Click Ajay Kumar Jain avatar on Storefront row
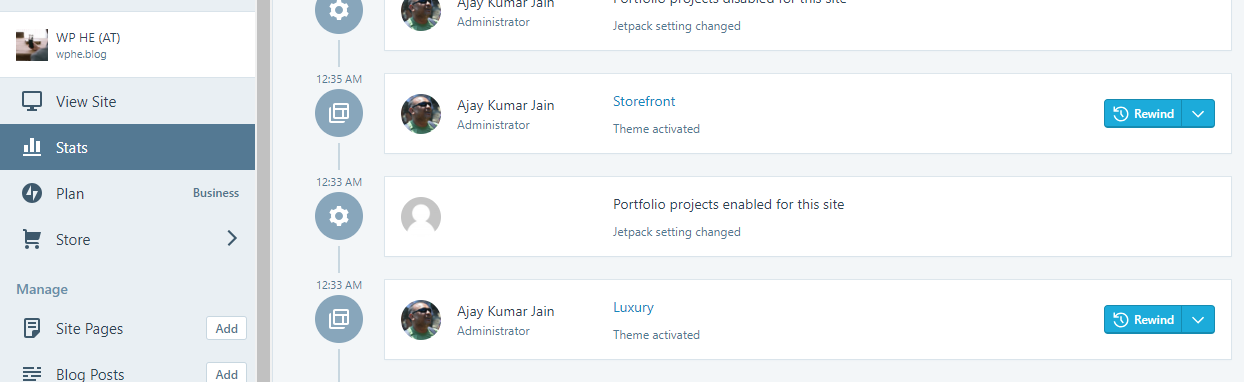The width and height of the screenshot is (1244, 382). [x=421, y=114]
